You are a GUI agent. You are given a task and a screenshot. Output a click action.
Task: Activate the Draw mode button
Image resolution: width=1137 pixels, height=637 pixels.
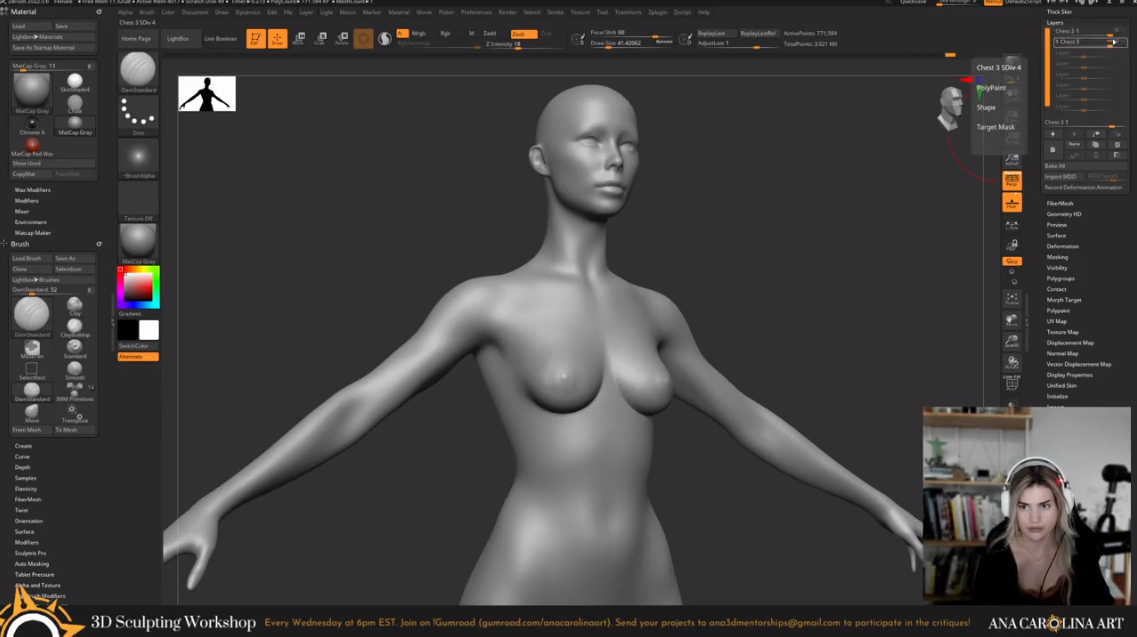(277, 38)
